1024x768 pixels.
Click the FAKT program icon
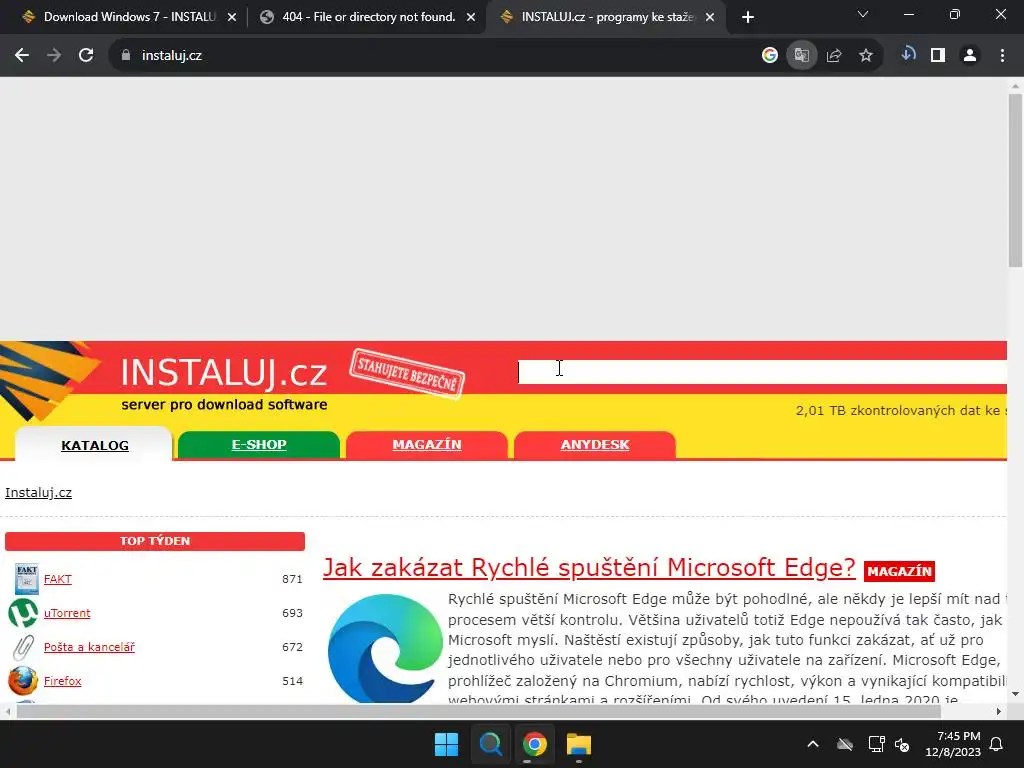(x=26, y=579)
